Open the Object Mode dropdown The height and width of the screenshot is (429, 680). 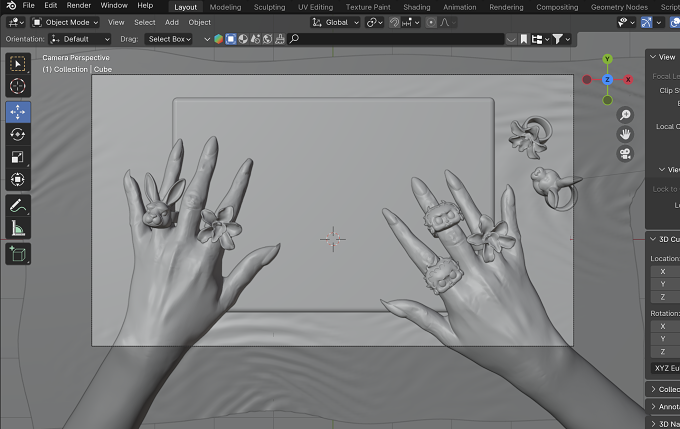click(65, 23)
